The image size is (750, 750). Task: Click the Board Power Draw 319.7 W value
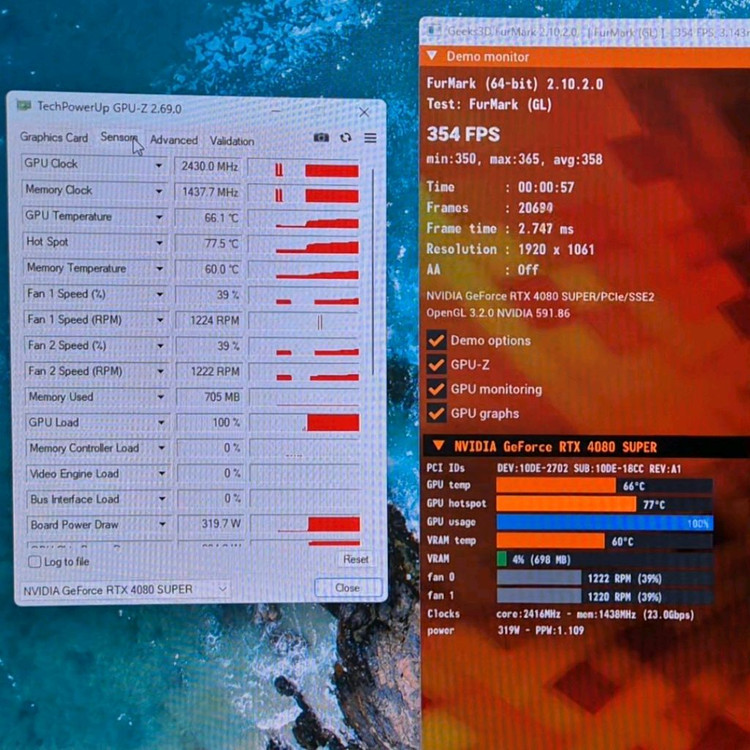pos(212,524)
